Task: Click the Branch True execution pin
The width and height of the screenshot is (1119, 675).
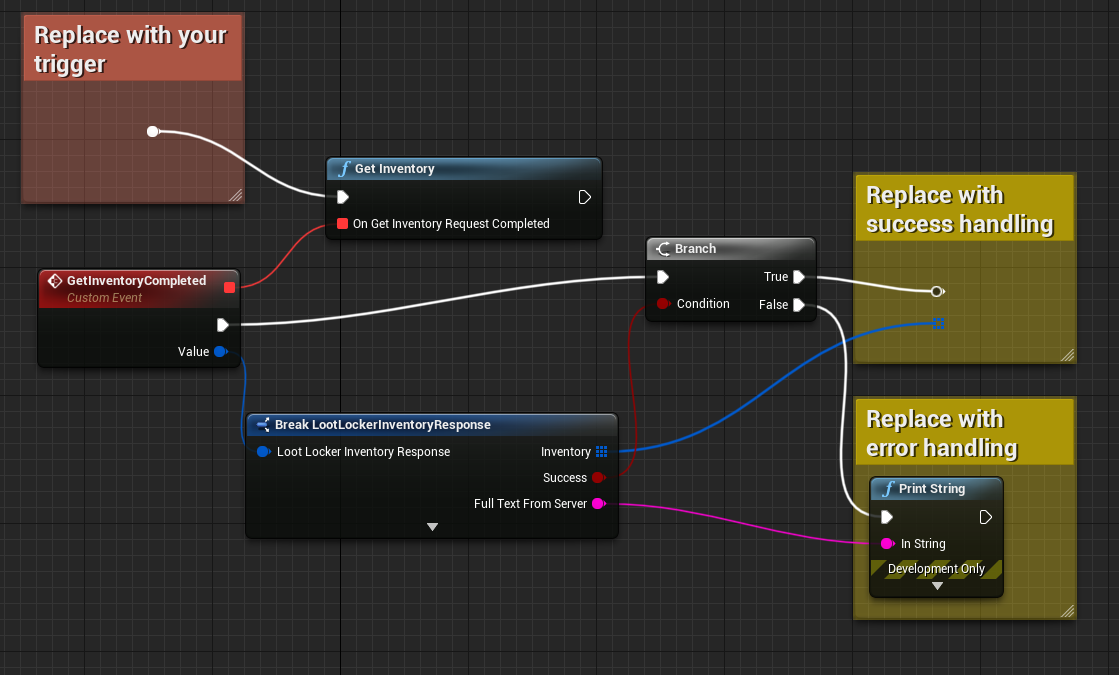Action: pyautogui.click(x=799, y=277)
